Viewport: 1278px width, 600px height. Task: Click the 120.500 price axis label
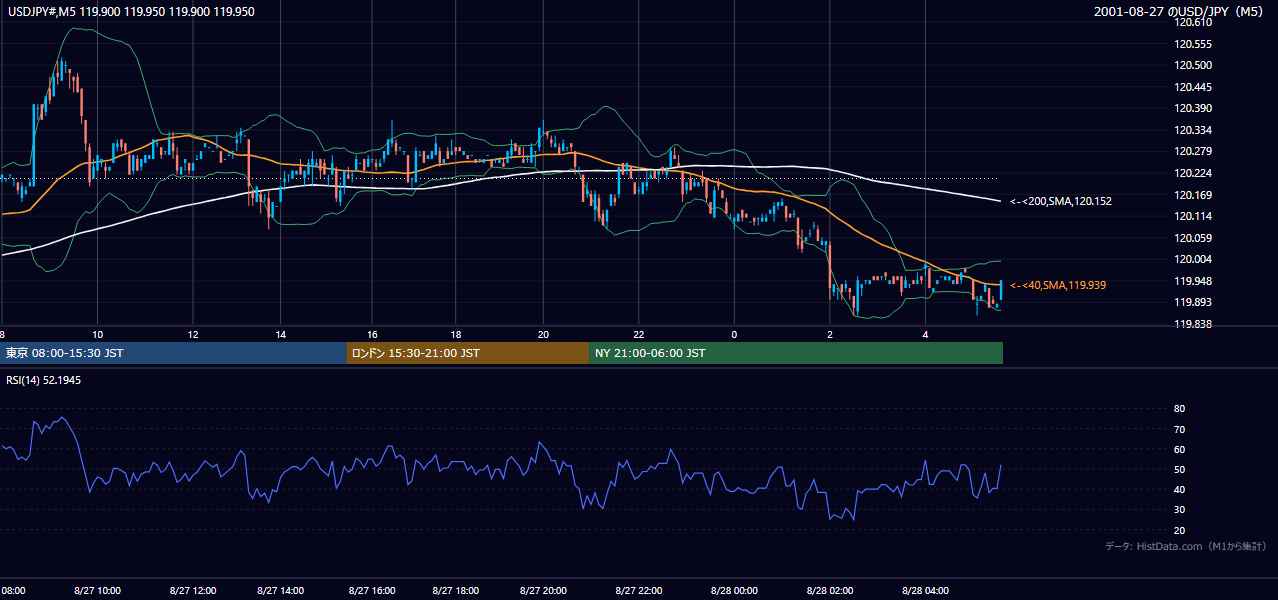click(1193, 65)
